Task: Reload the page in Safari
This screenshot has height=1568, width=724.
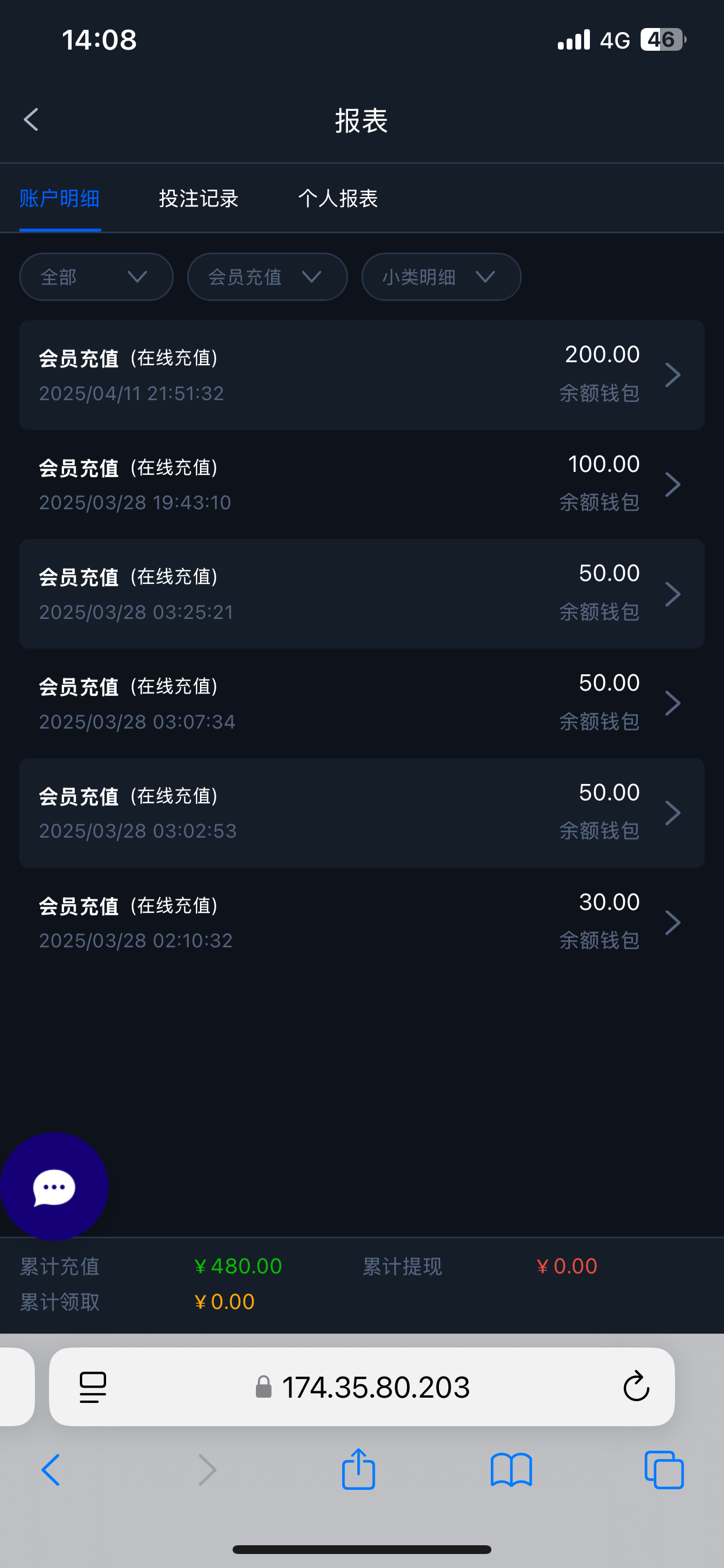Action: [636, 1387]
